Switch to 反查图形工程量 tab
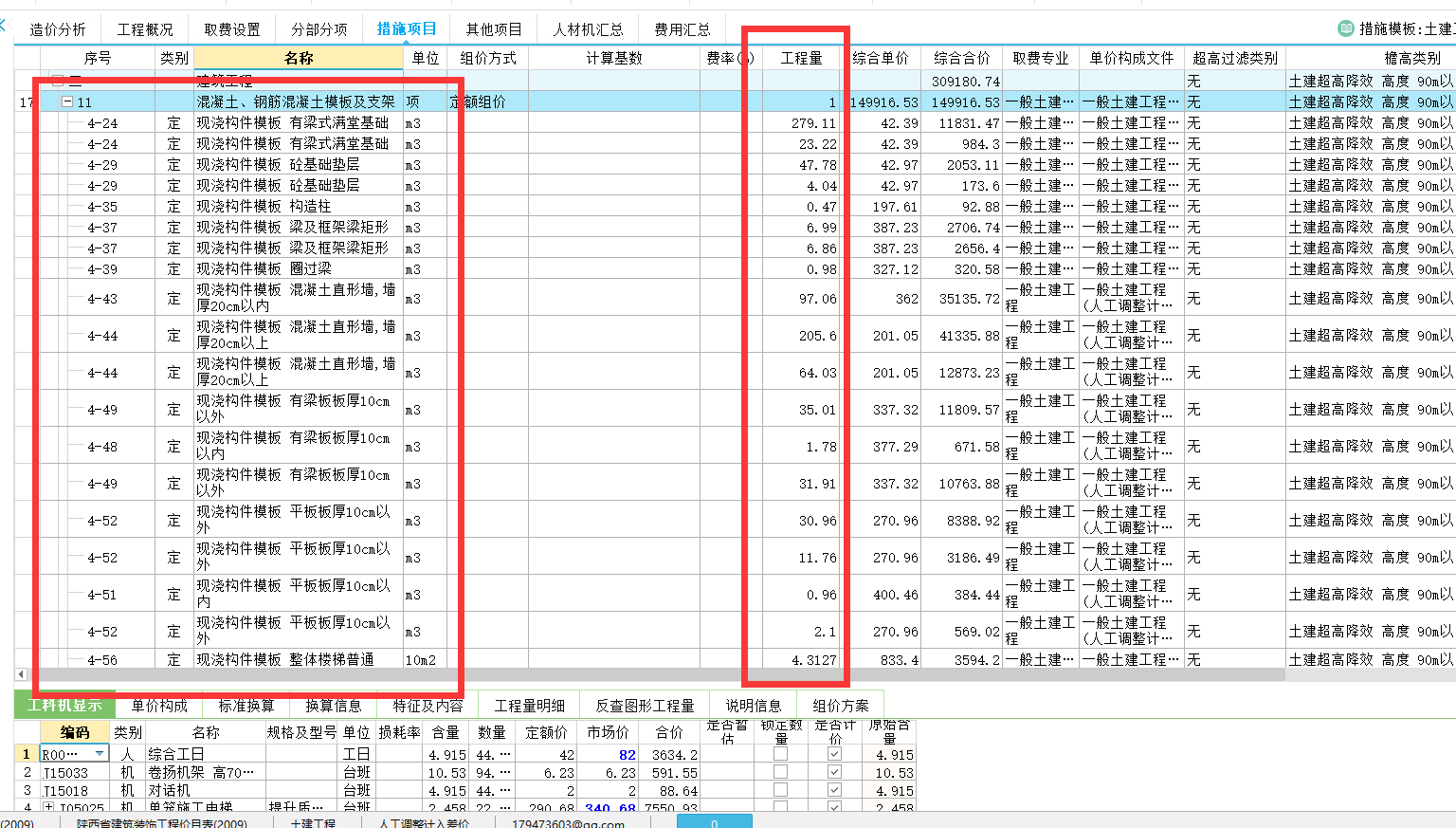Image resolution: width=1456 pixels, height=828 pixels. coord(645,705)
